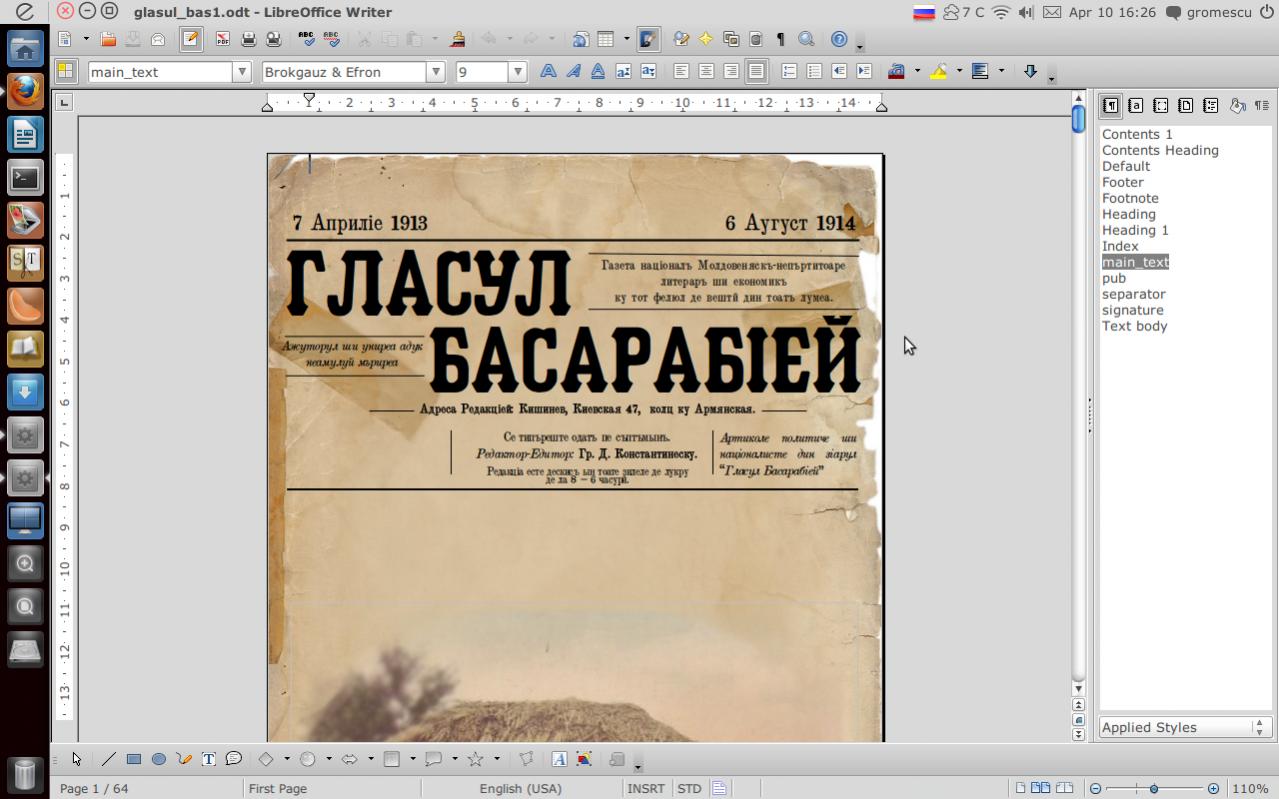The image size is (1279, 799).
Task: Expand the Applied Styles filter dropdown
Action: (1259, 727)
